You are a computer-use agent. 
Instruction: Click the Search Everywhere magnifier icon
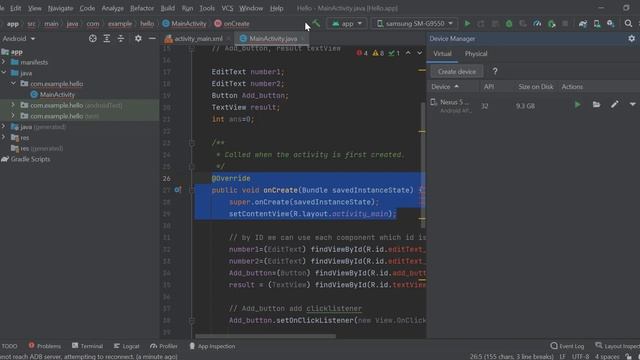click(x=629, y=24)
